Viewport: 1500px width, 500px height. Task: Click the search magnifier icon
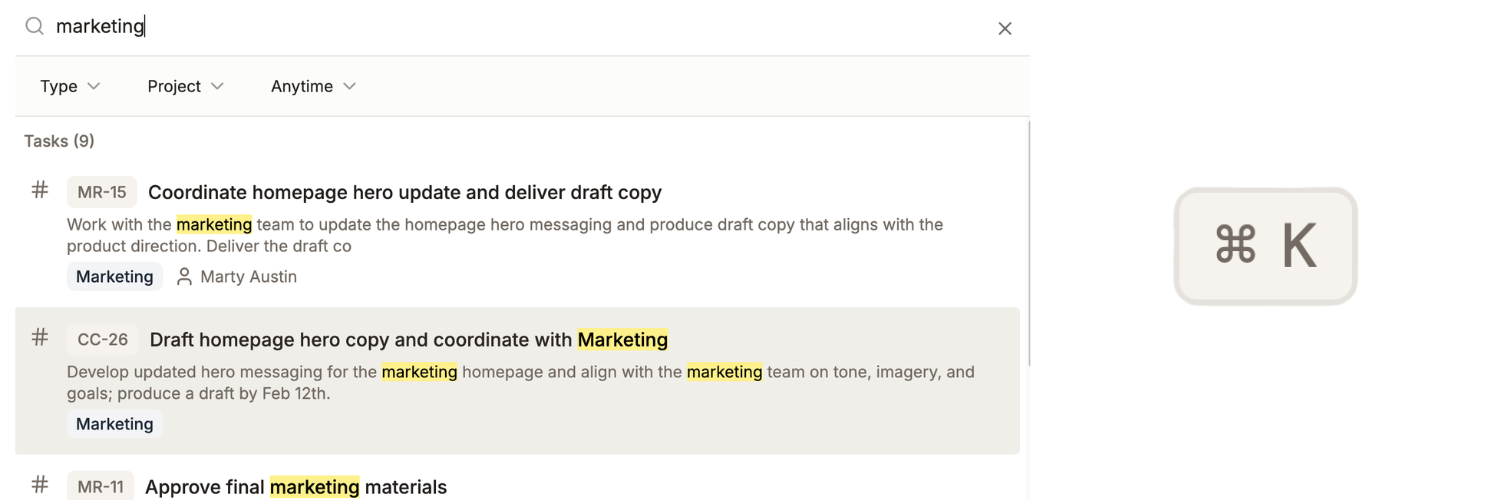pyautogui.click(x=35, y=27)
